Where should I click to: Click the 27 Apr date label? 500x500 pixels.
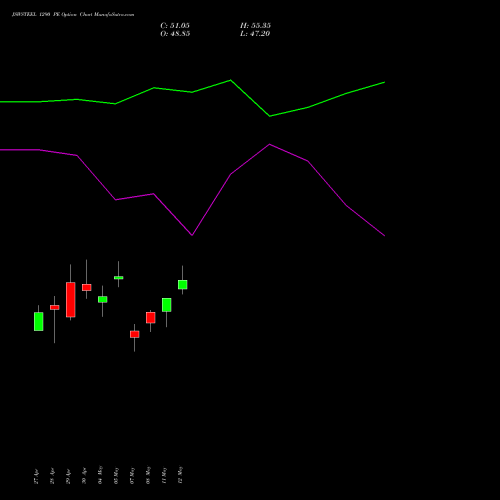click(36, 476)
